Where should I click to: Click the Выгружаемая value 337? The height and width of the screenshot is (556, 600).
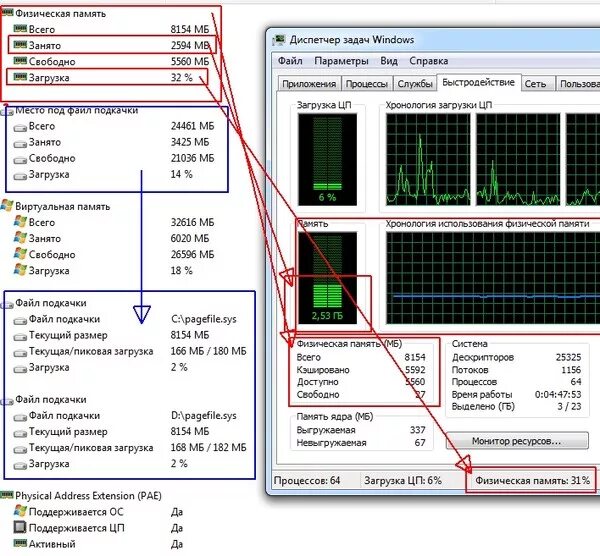417,430
